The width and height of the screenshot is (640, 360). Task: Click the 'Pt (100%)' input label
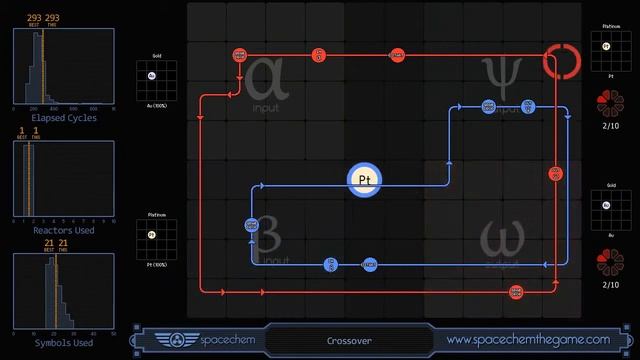(x=157, y=265)
